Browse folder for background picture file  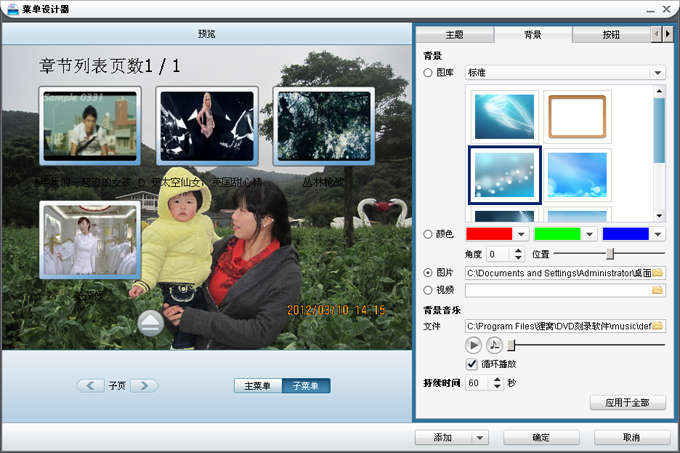[x=657, y=273]
